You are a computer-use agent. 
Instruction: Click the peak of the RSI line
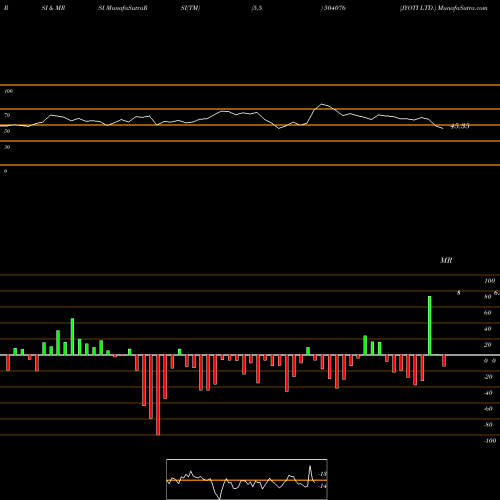322,104
